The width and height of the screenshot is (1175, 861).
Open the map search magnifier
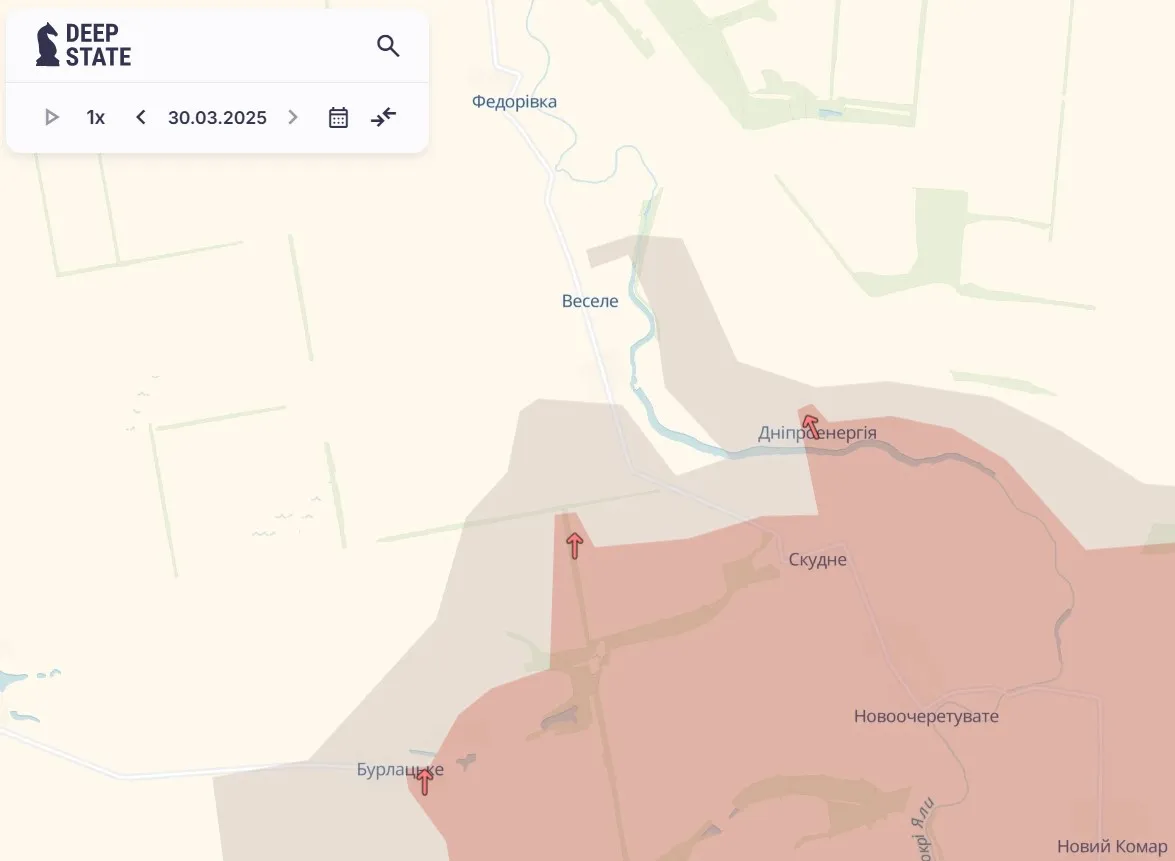tap(387, 46)
